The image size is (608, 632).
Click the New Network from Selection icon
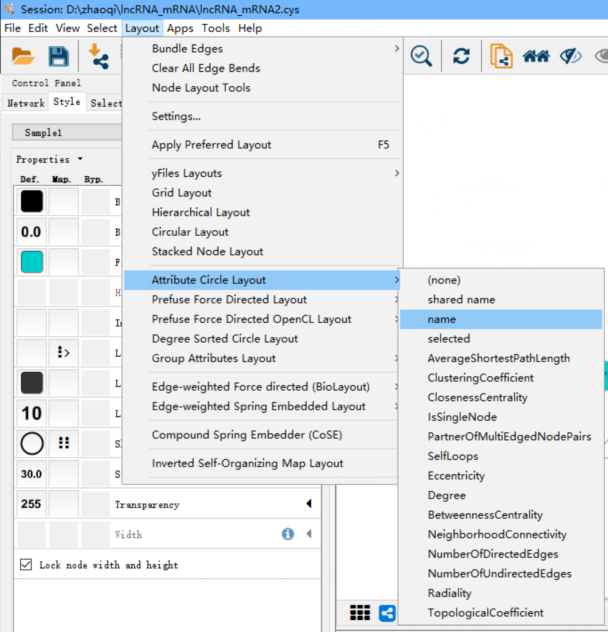(501, 57)
